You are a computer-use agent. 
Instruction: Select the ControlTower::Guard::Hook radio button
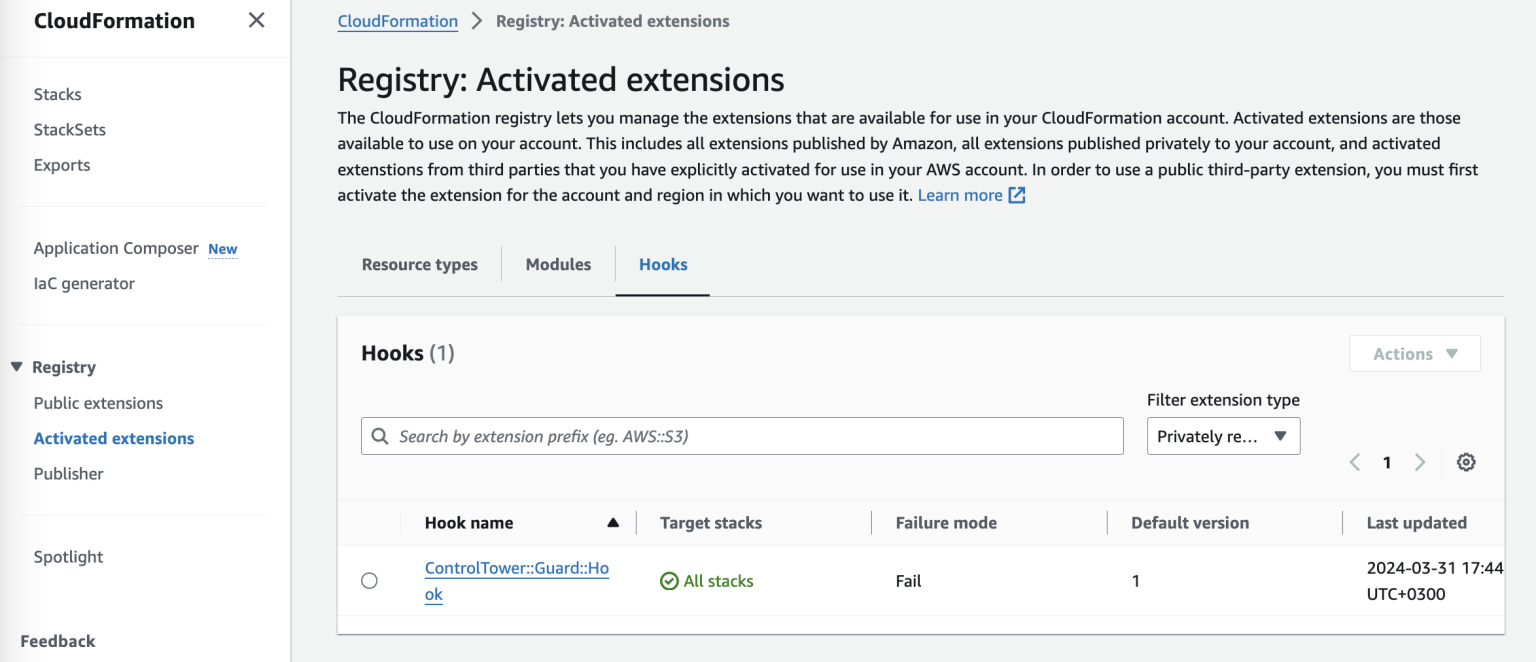[x=370, y=581]
